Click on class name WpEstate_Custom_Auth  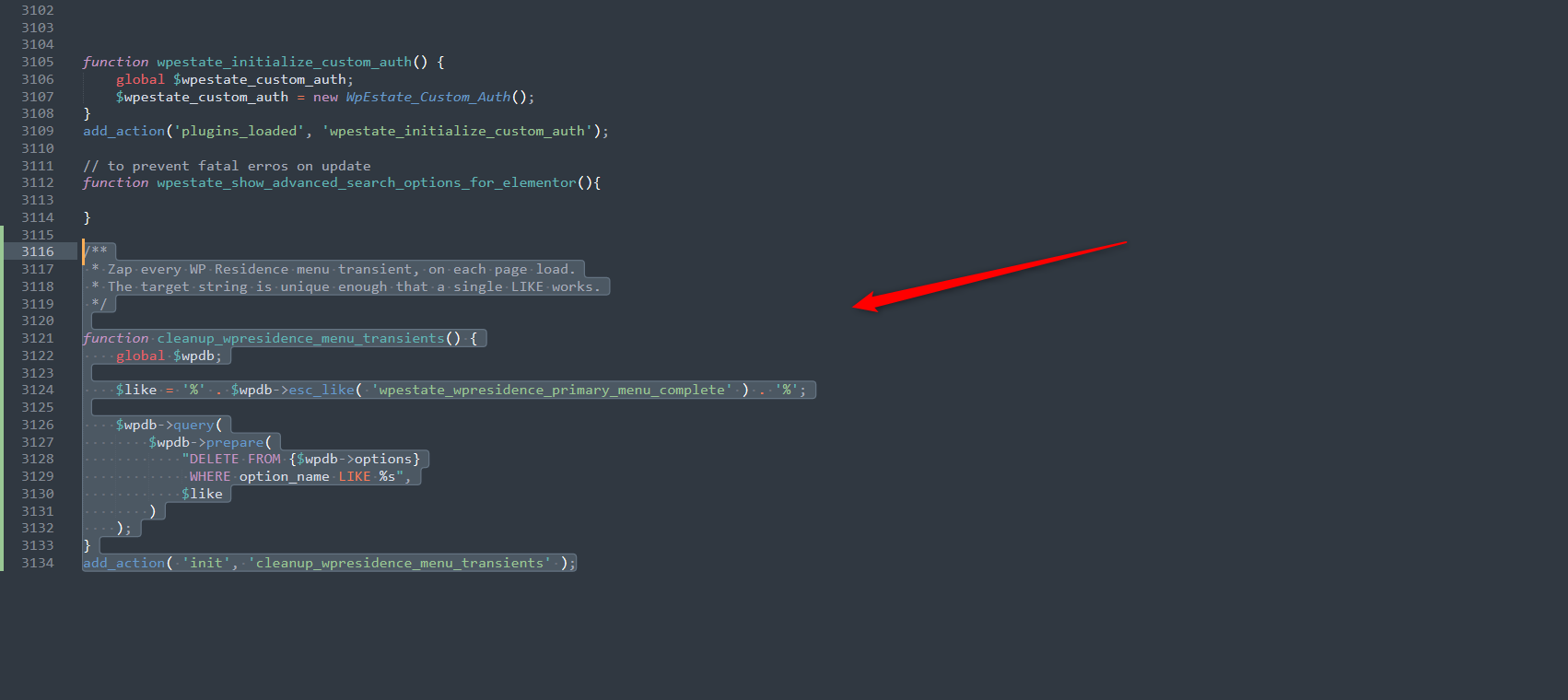tap(427, 97)
